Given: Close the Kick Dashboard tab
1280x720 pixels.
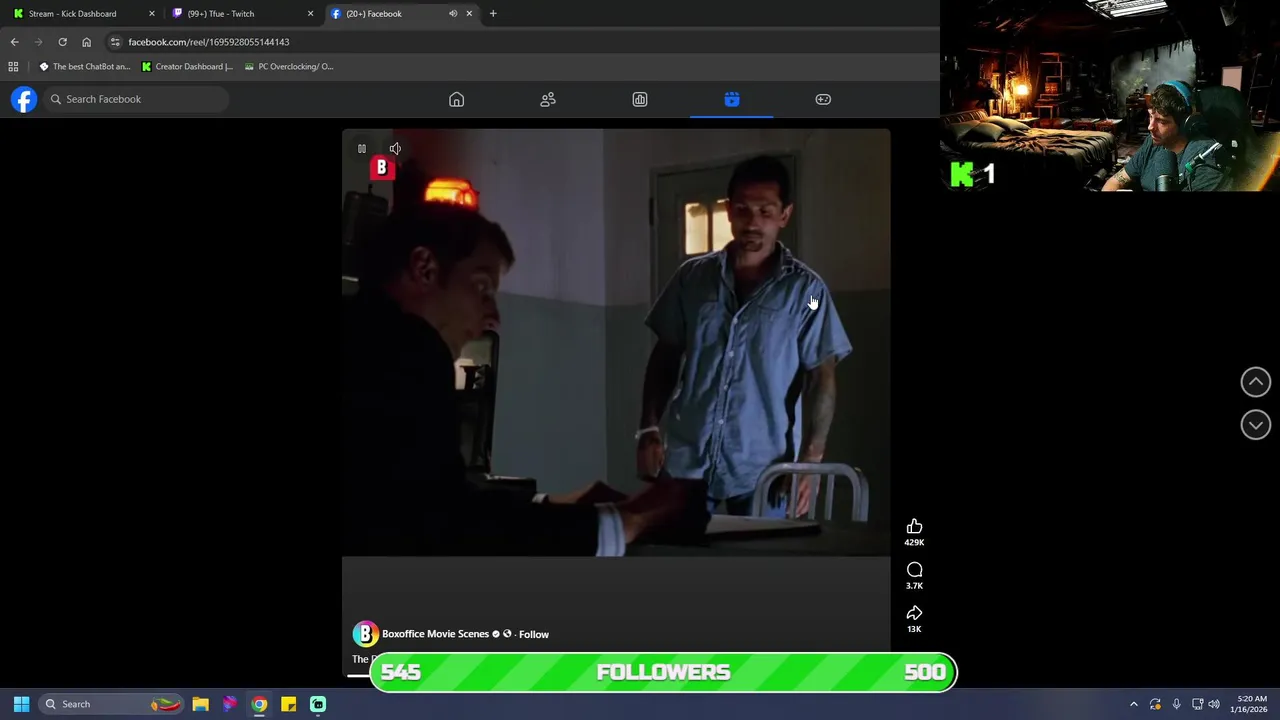Looking at the screenshot, I should (152, 14).
